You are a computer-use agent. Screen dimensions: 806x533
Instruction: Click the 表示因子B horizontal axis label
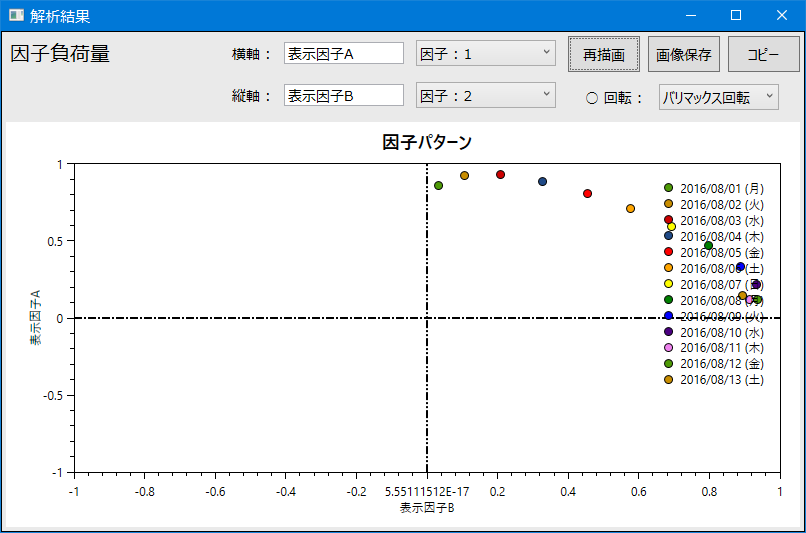tap(427, 508)
